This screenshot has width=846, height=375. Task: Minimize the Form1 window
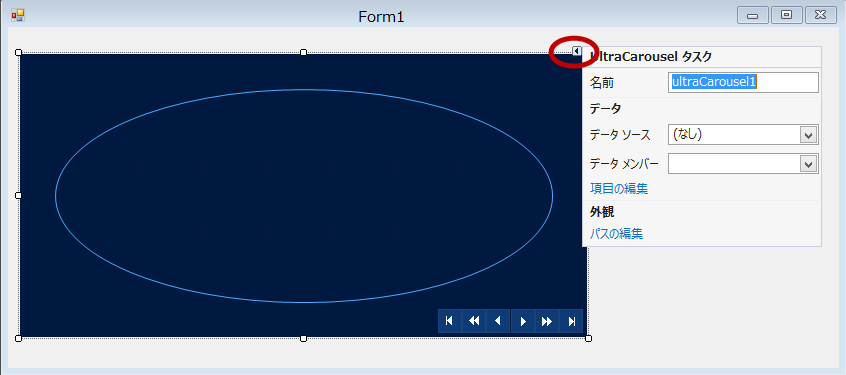point(753,16)
